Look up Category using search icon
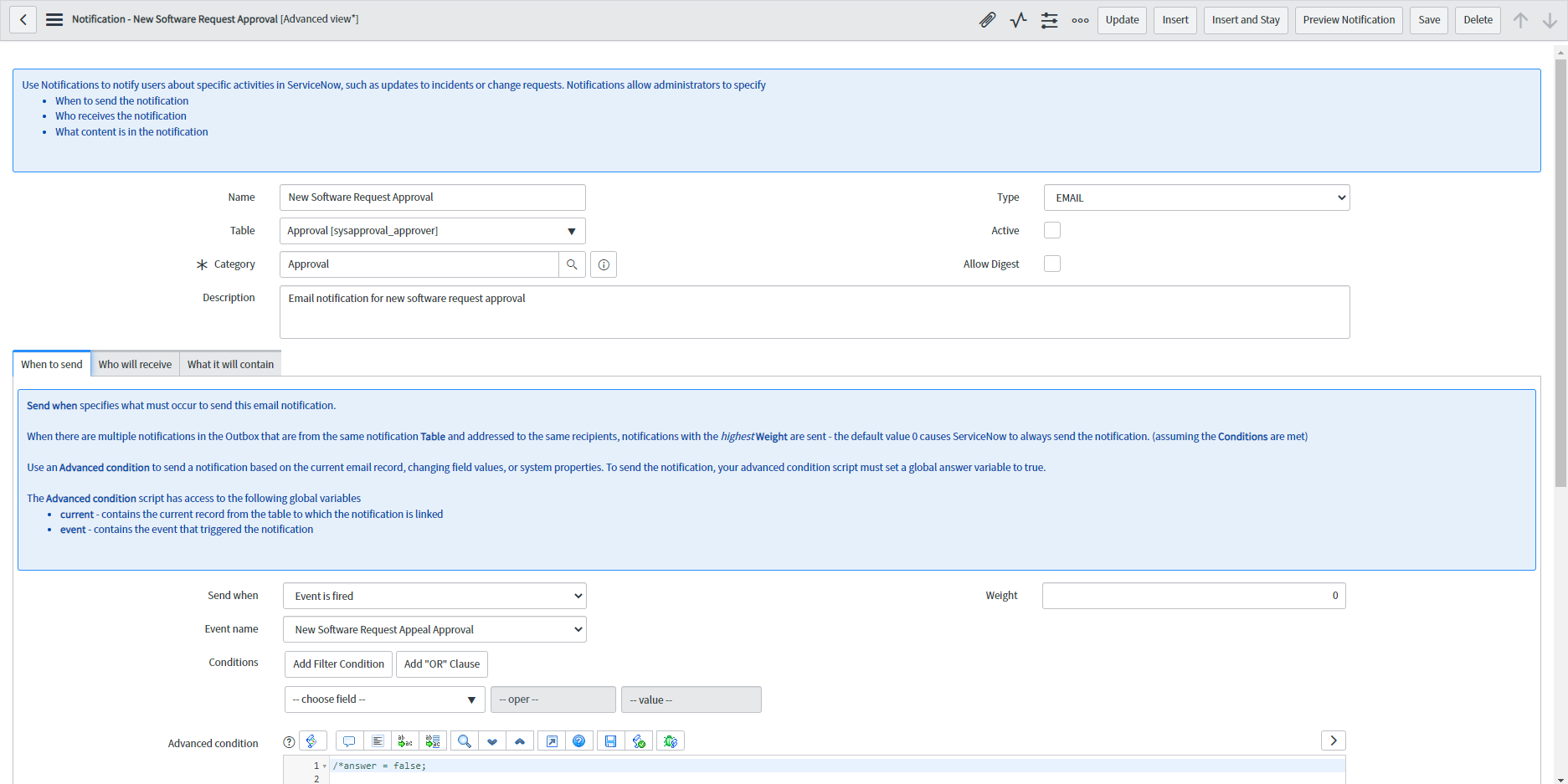1568x784 pixels. pyautogui.click(x=572, y=264)
